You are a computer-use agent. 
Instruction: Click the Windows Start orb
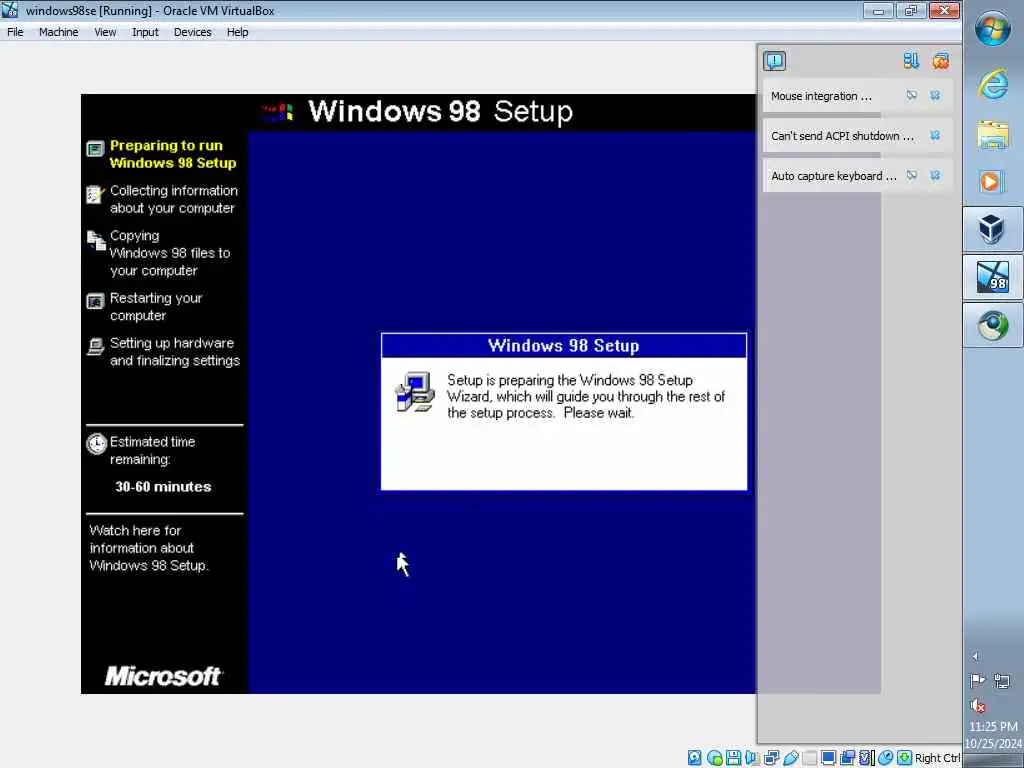(x=993, y=29)
